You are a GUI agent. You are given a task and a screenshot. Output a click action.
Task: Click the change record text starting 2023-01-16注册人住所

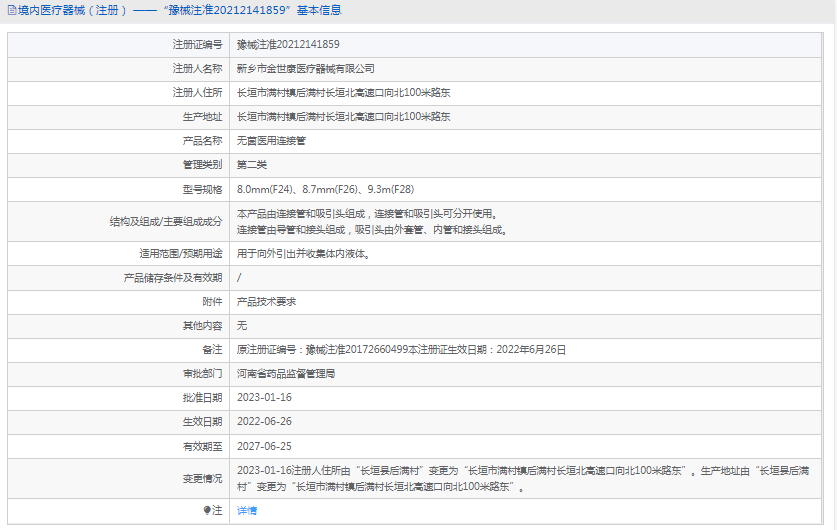(523, 479)
